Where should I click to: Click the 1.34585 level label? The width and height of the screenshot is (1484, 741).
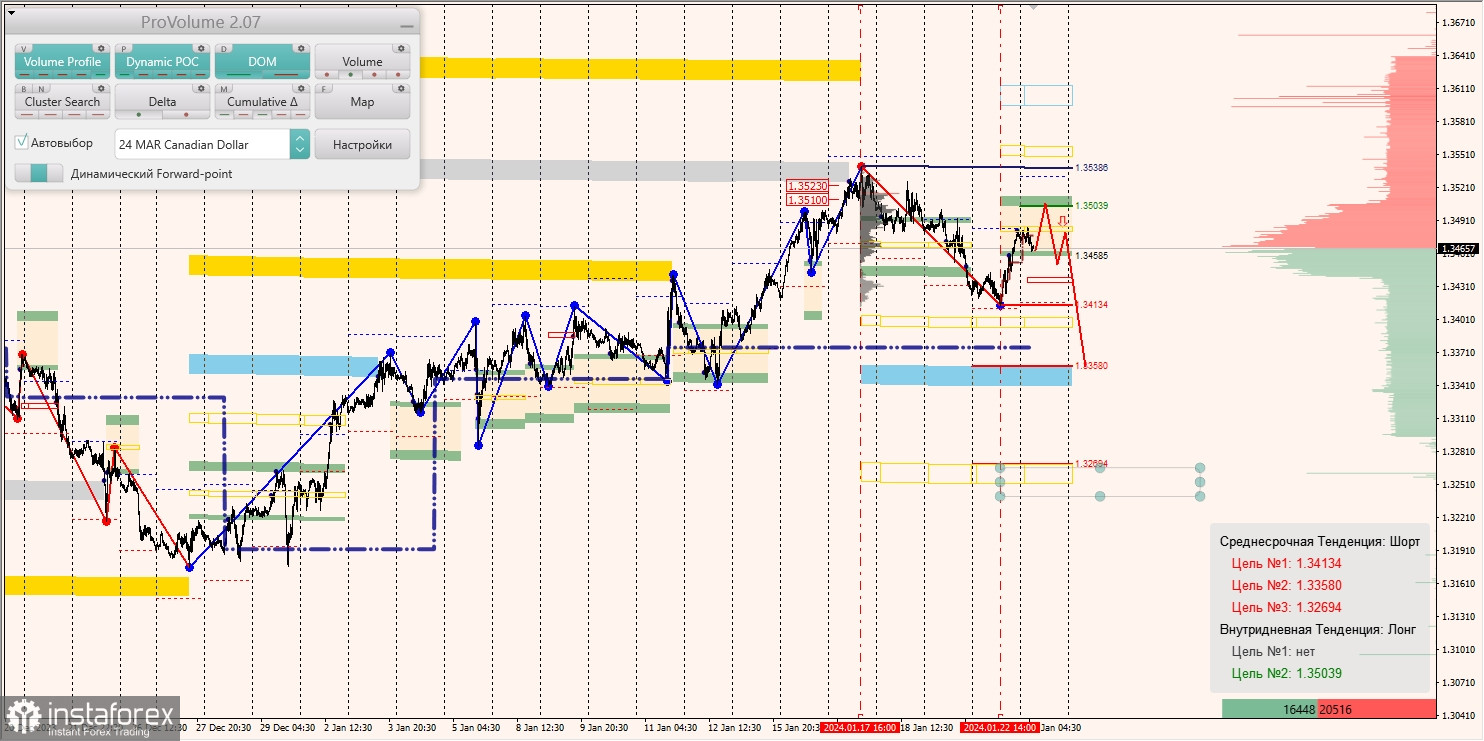point(1092,256)
